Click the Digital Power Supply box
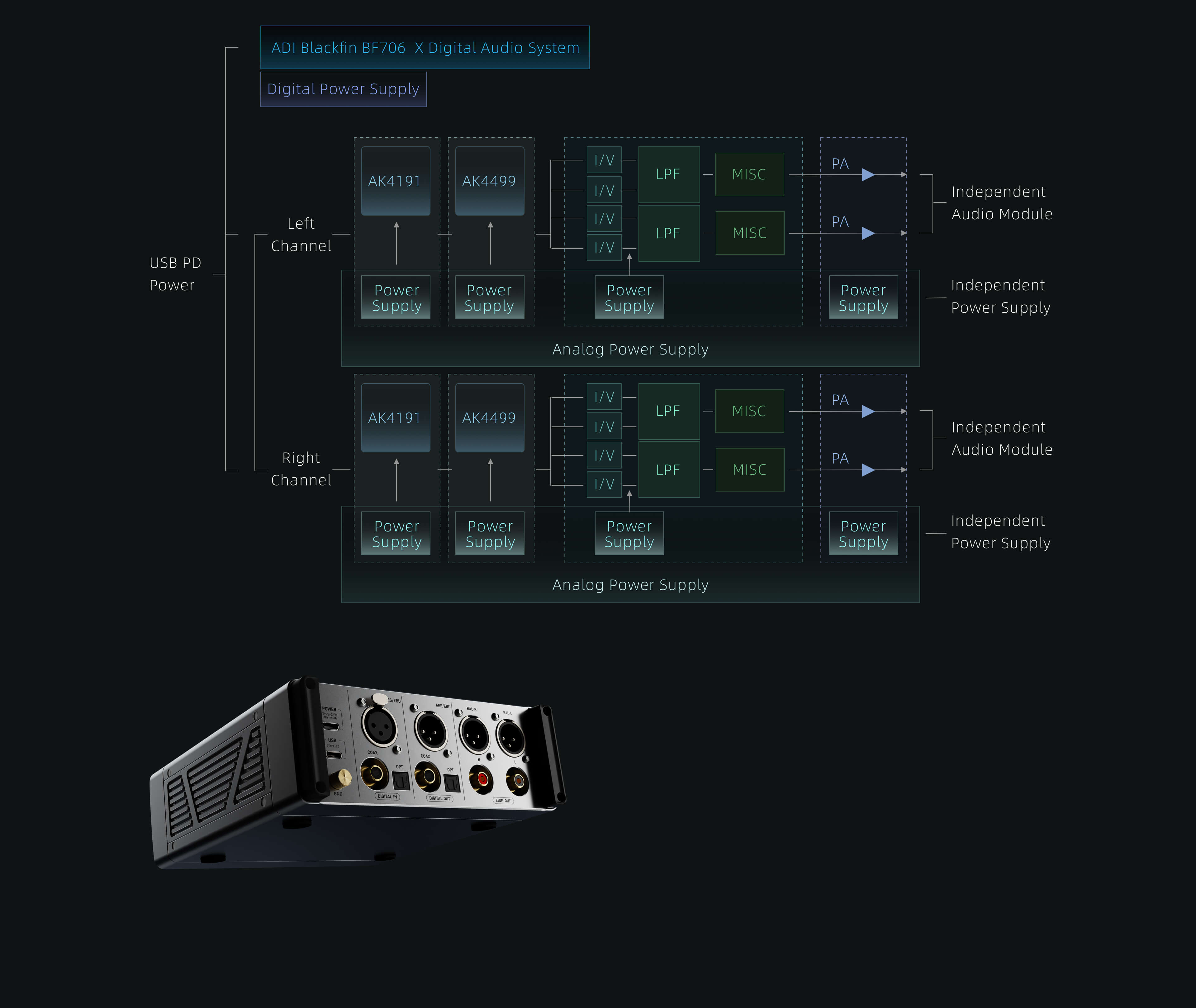The image size is (1196, 1008). click(x=344, y=89)
